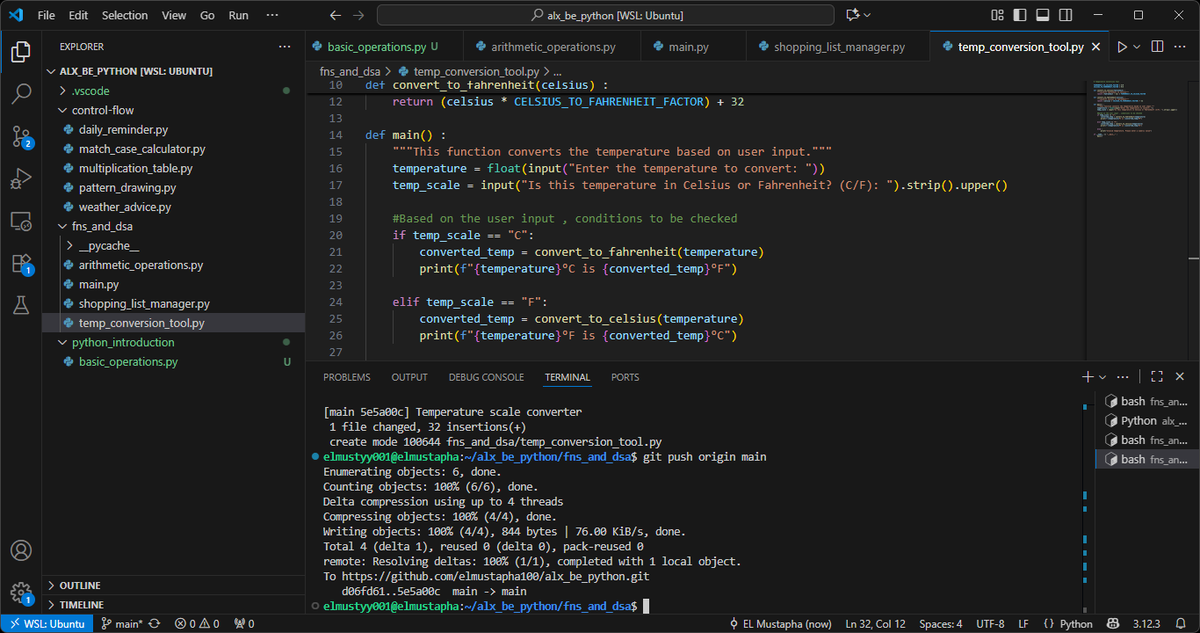1200x633 pixels.
Task: Close the terminal panel
Action: point(1181,377)
